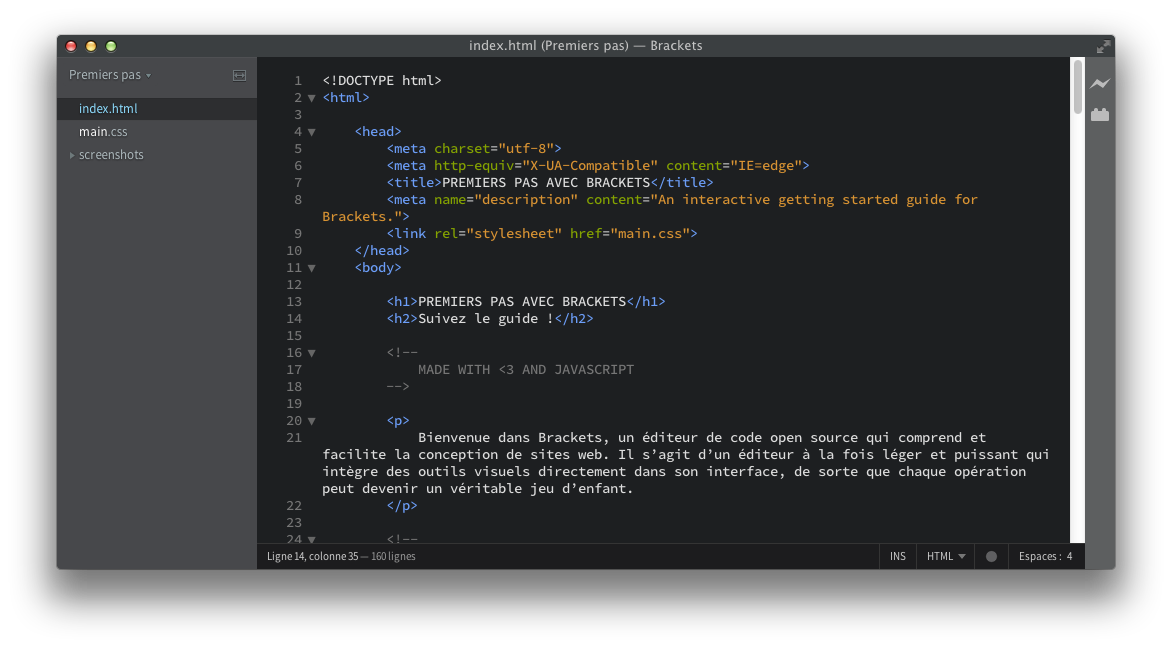Image resolution: width=1172 pixels, height=648 pixels.
Task: Open the Live Preview lightning icon
Action: (1099, 83)
